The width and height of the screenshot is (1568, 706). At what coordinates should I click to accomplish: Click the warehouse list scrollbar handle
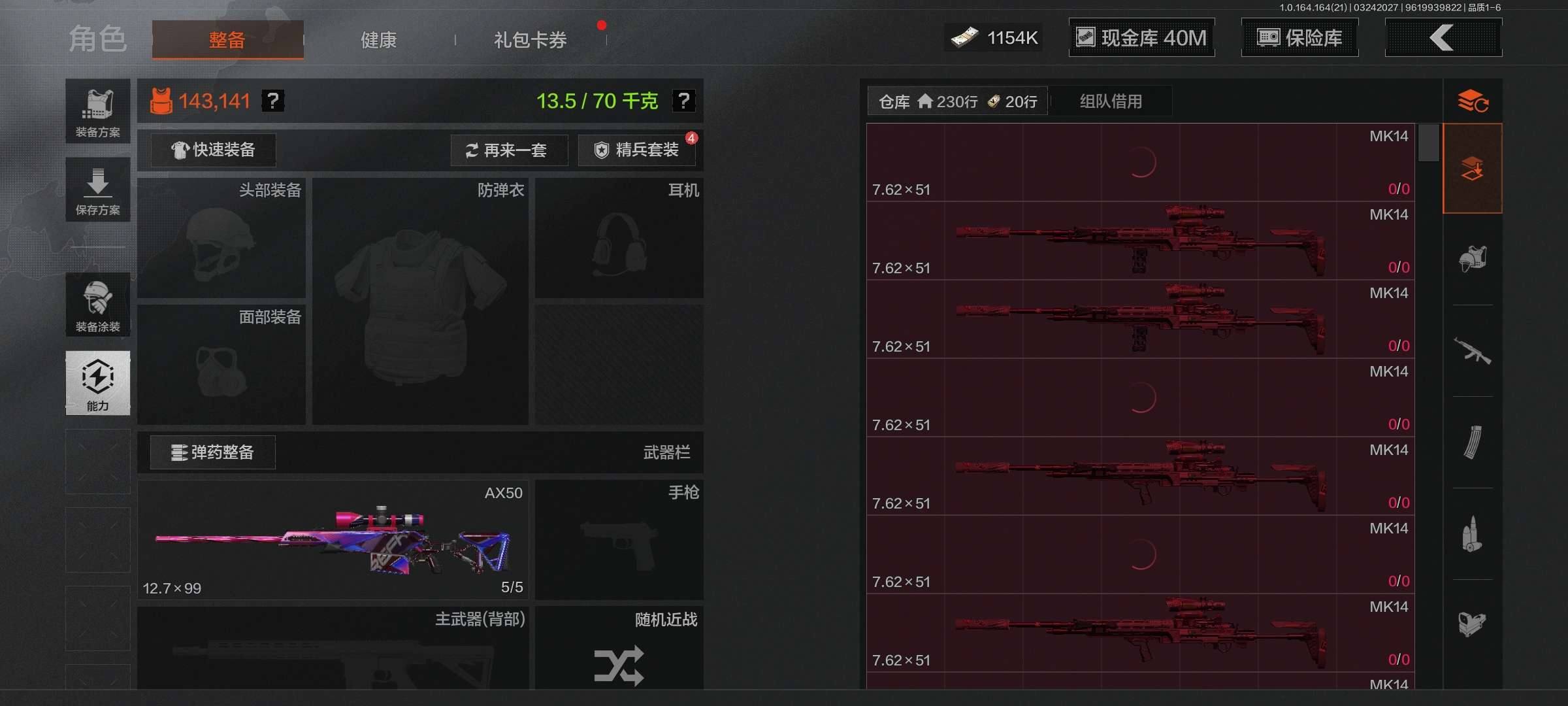point(1429,143)
